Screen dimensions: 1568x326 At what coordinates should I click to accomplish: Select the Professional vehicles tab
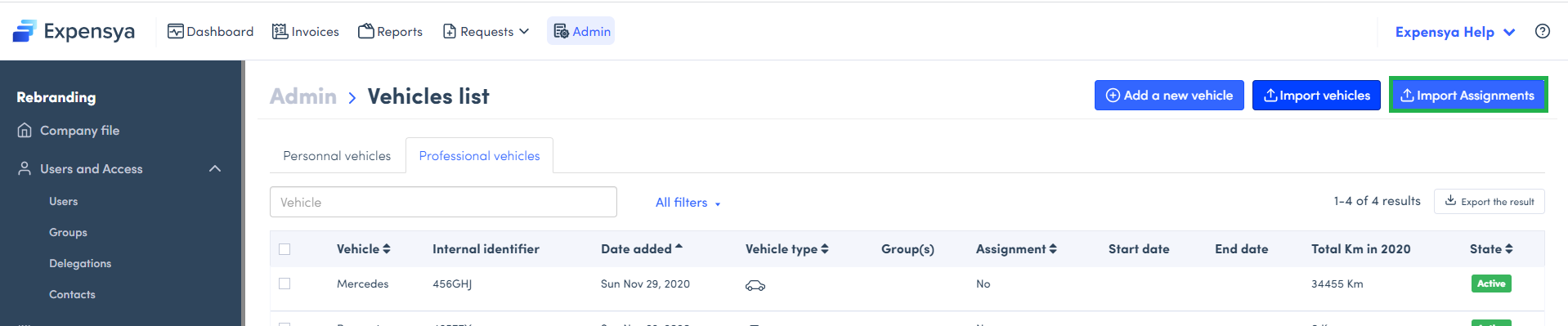click(x=479, y=155)
